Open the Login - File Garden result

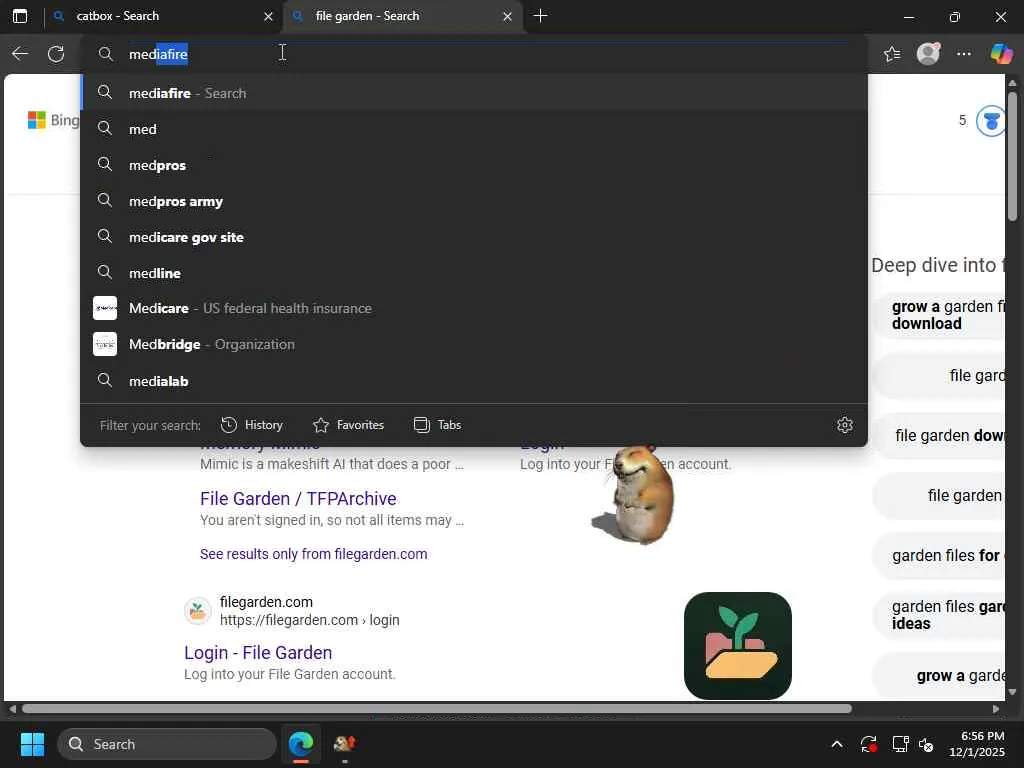point(258,652)
